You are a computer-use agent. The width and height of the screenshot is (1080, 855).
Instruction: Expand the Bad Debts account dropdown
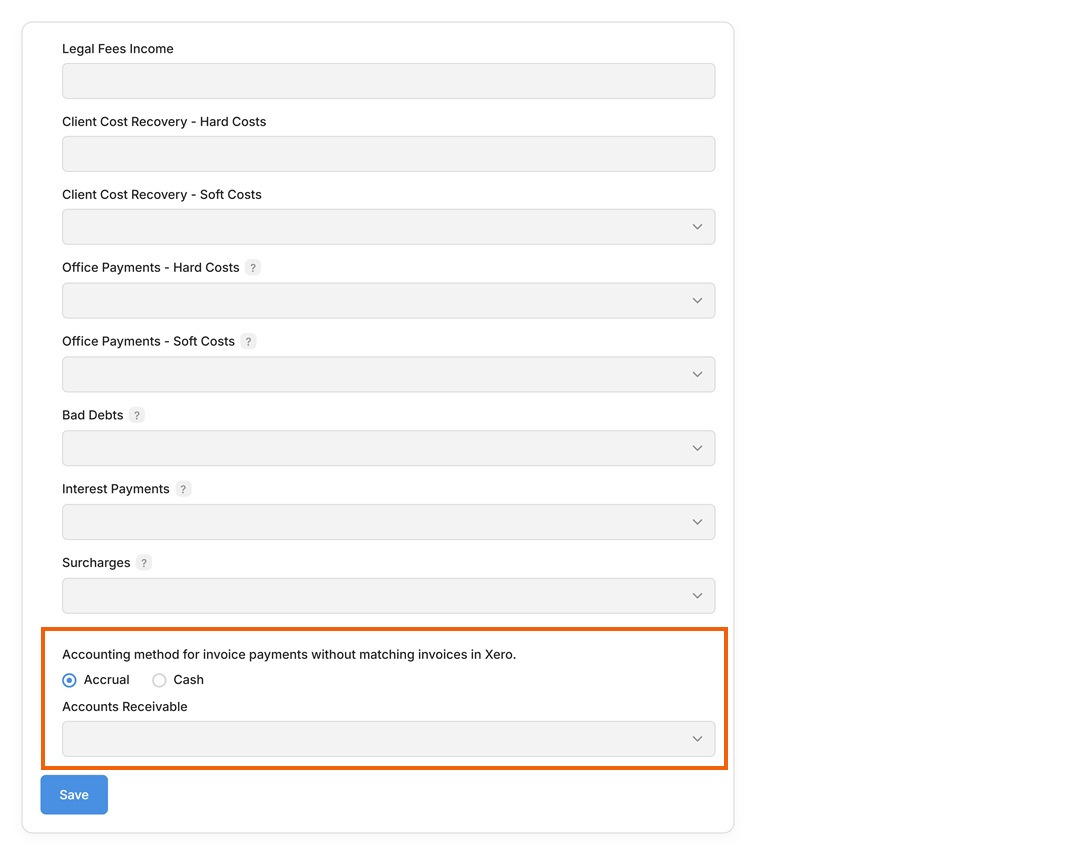click(x=388, y=448)
